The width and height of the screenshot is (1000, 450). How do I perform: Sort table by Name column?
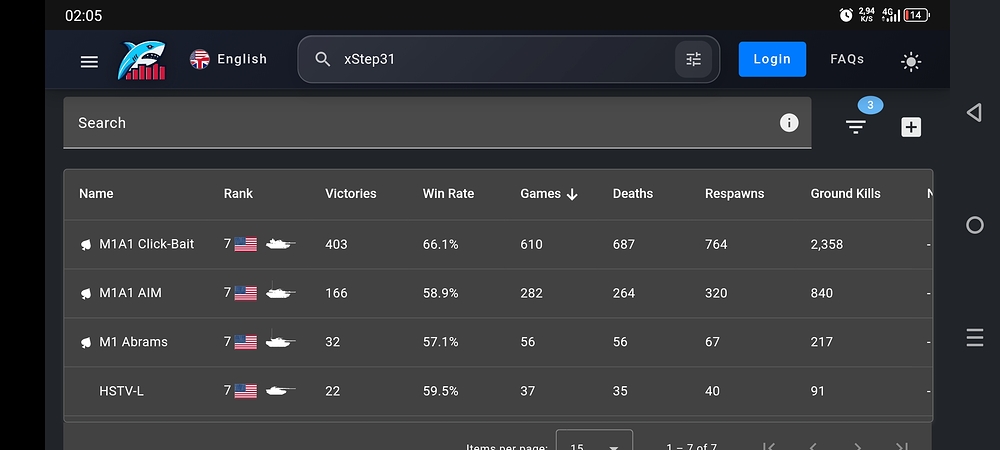(96, 194)
